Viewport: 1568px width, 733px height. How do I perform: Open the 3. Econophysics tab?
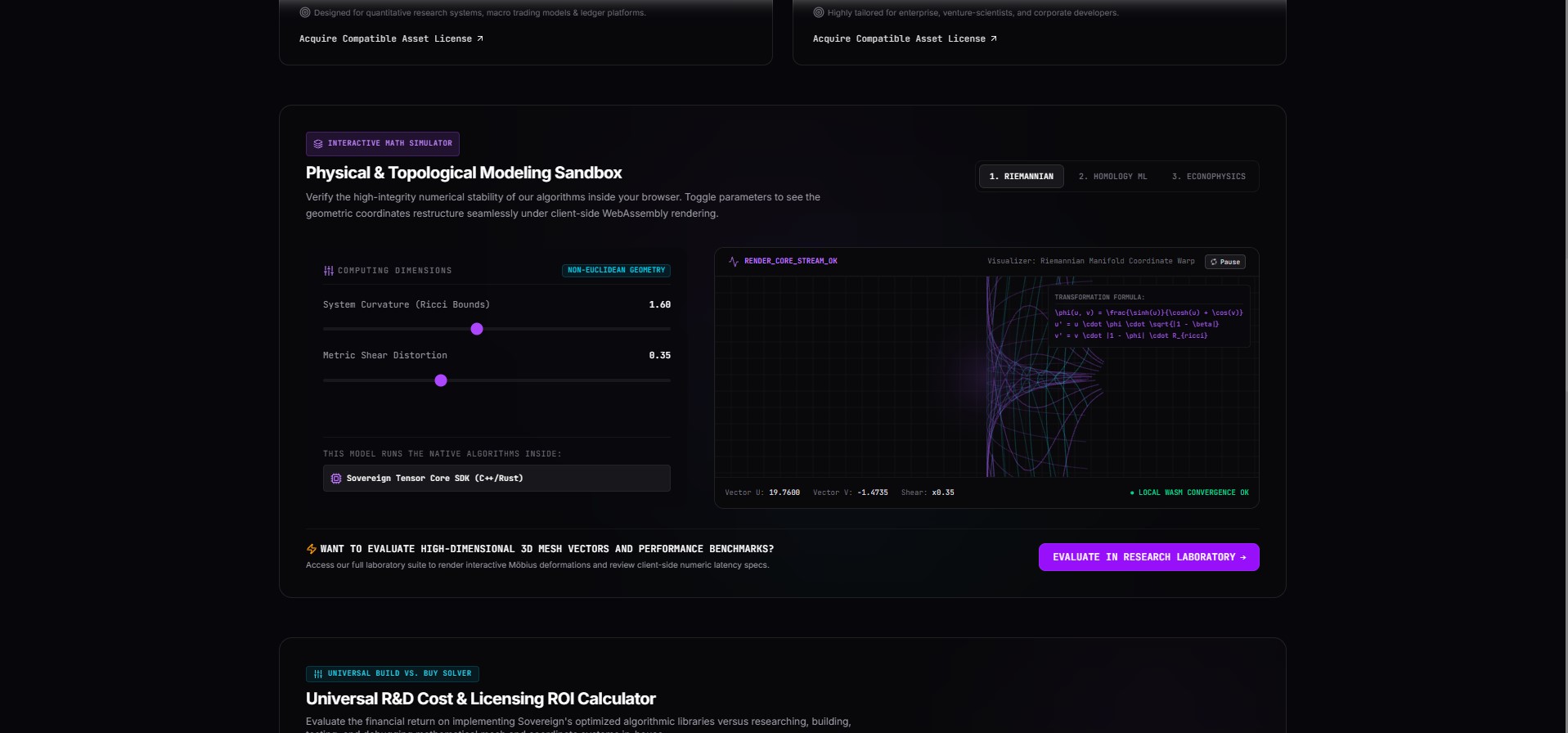pos(1209,177)
